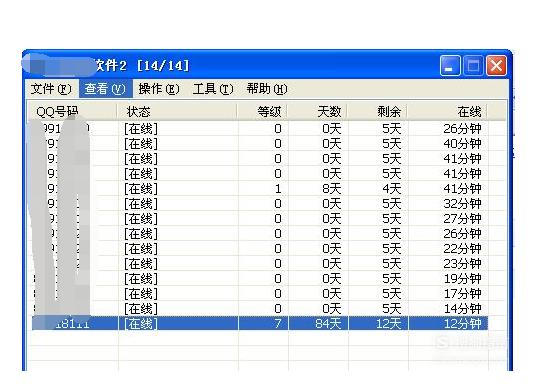The width and height of the screenshot is (533, 389).
Task: Click the 4天 remaining cell
Action: (x=392, y=189)
